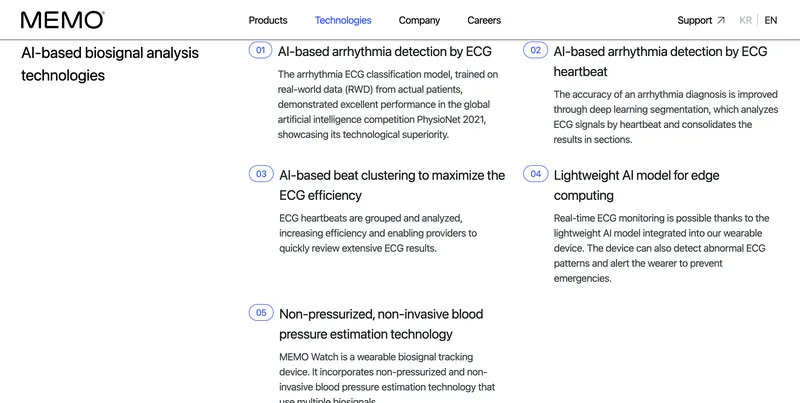
Task: Open the Support link
Action: [694, 20]
